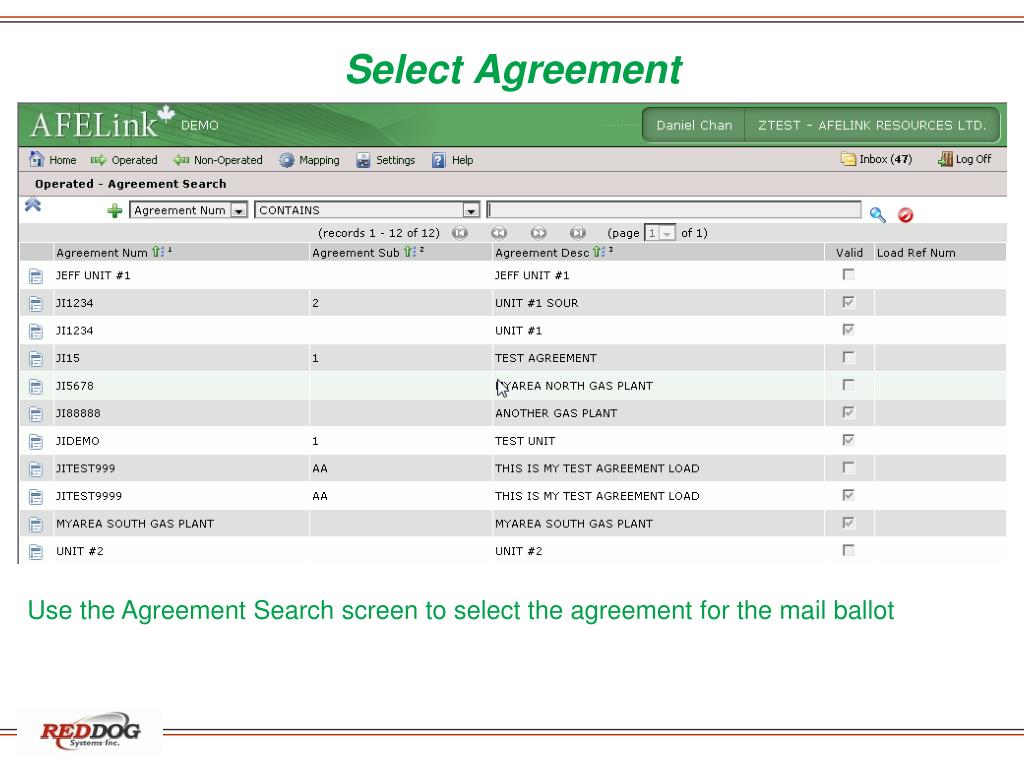Toggle Valid checkbox for UNIT #2 row
This screenshot has width=1024, height=768.
848,550
